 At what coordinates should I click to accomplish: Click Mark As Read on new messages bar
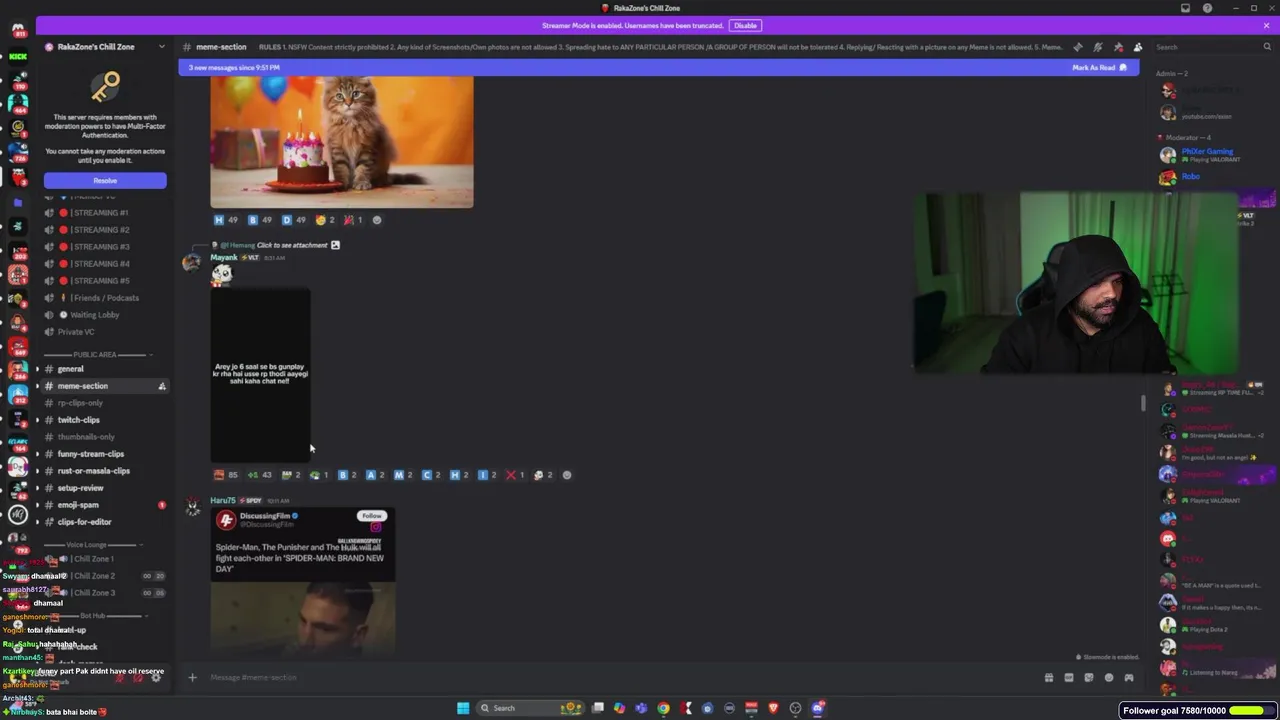point(1100,67)
